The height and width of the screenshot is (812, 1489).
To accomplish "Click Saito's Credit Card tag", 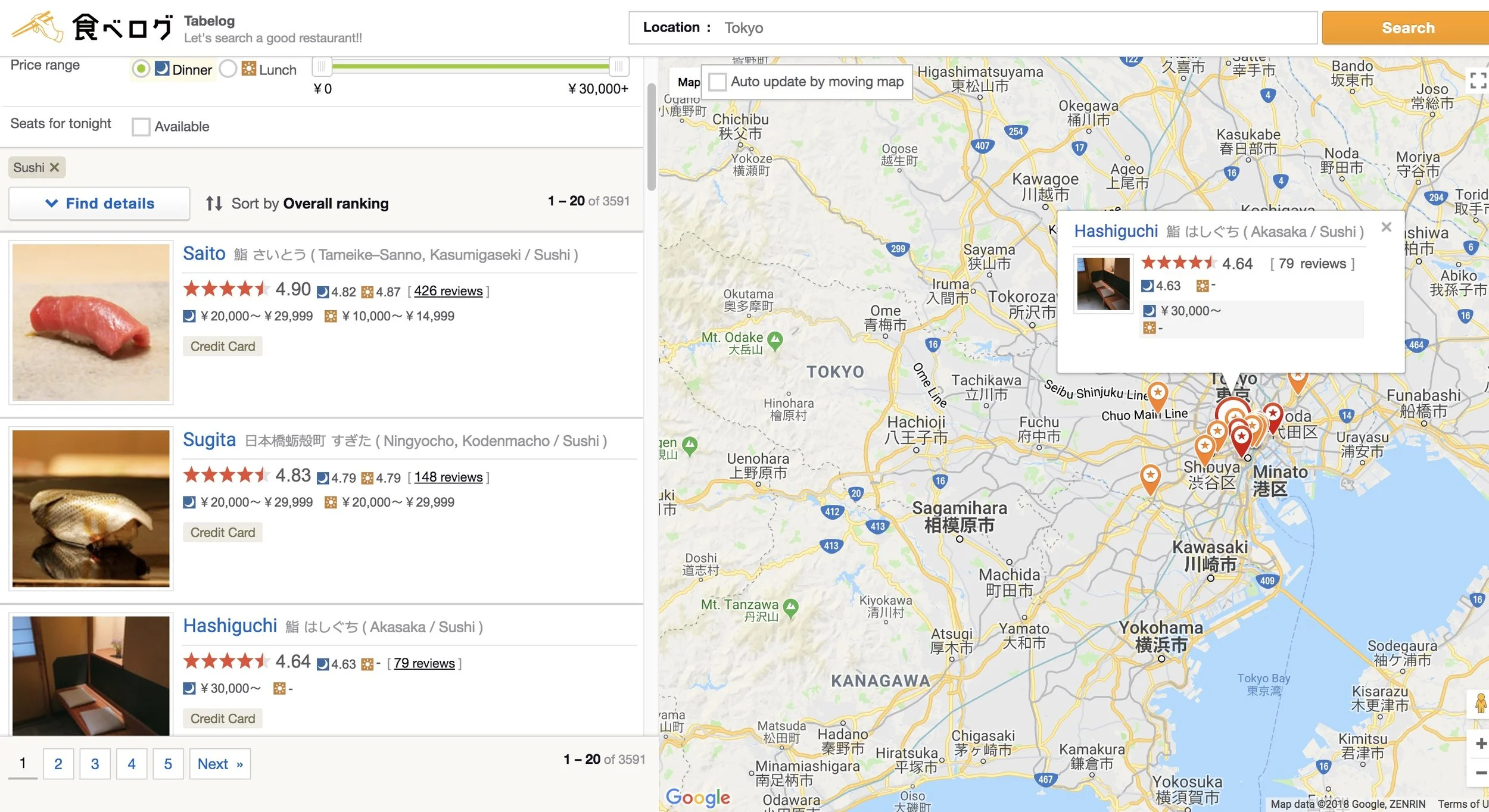I will (223, 346).
